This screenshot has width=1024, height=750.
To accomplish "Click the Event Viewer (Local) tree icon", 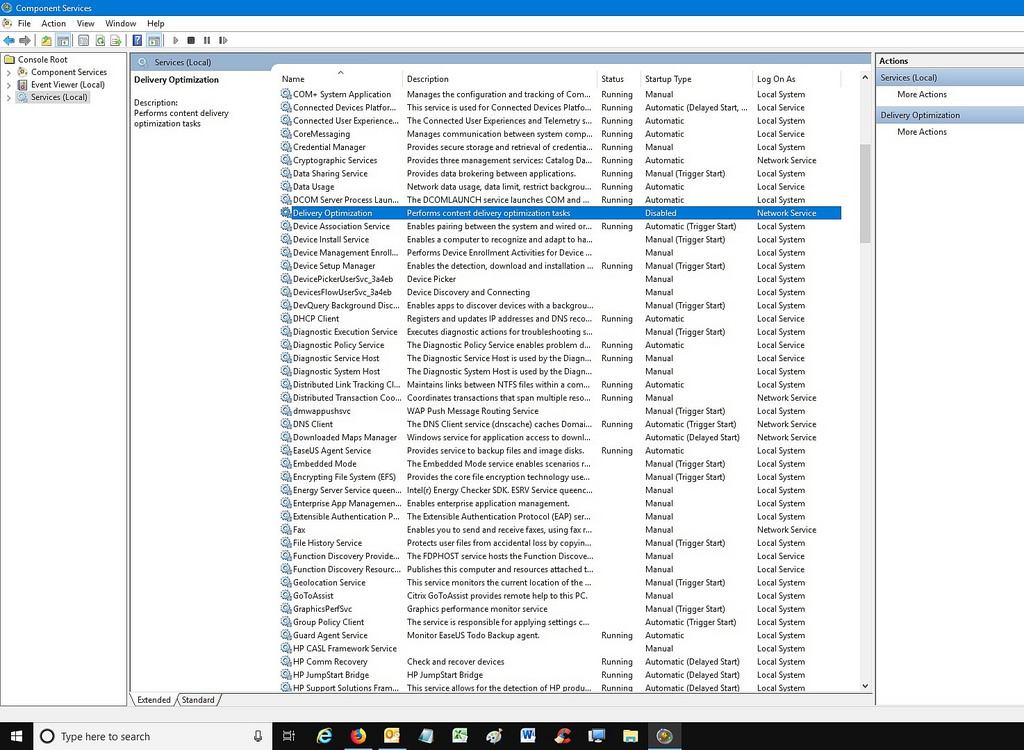I will pos(22,84).
